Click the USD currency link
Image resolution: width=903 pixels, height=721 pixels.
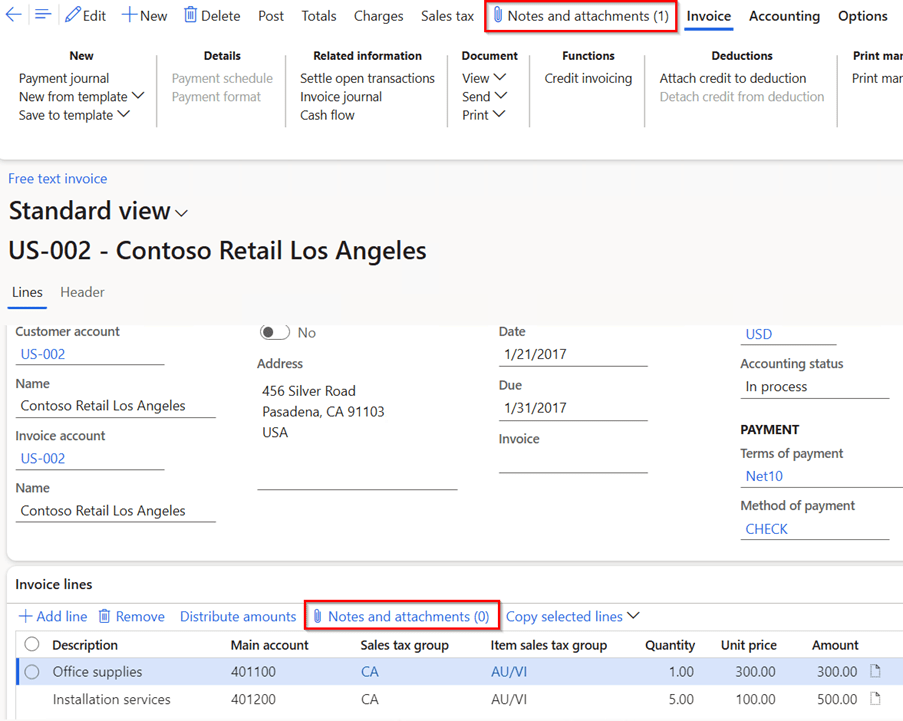click(x=758, y=334)
